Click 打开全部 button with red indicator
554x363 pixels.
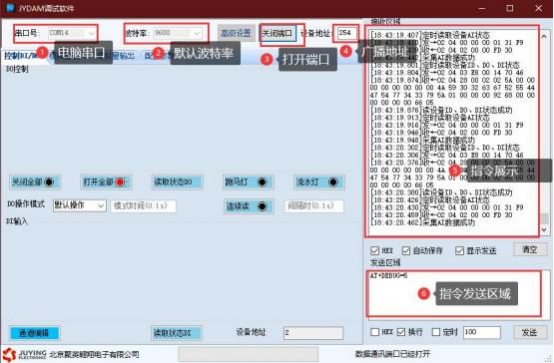tap(106, 182)
